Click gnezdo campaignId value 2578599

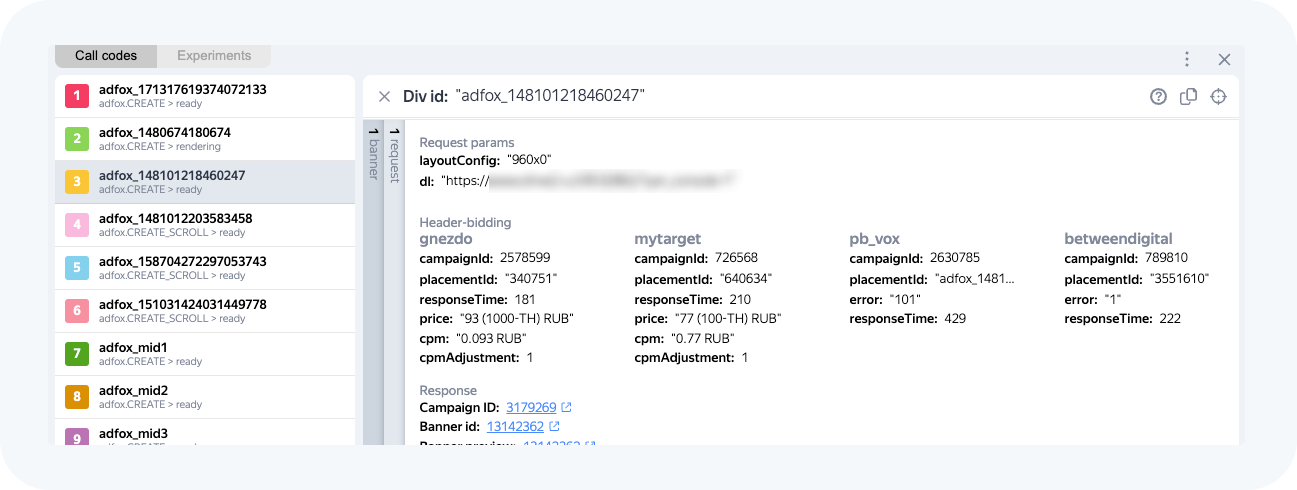(525, 258)
